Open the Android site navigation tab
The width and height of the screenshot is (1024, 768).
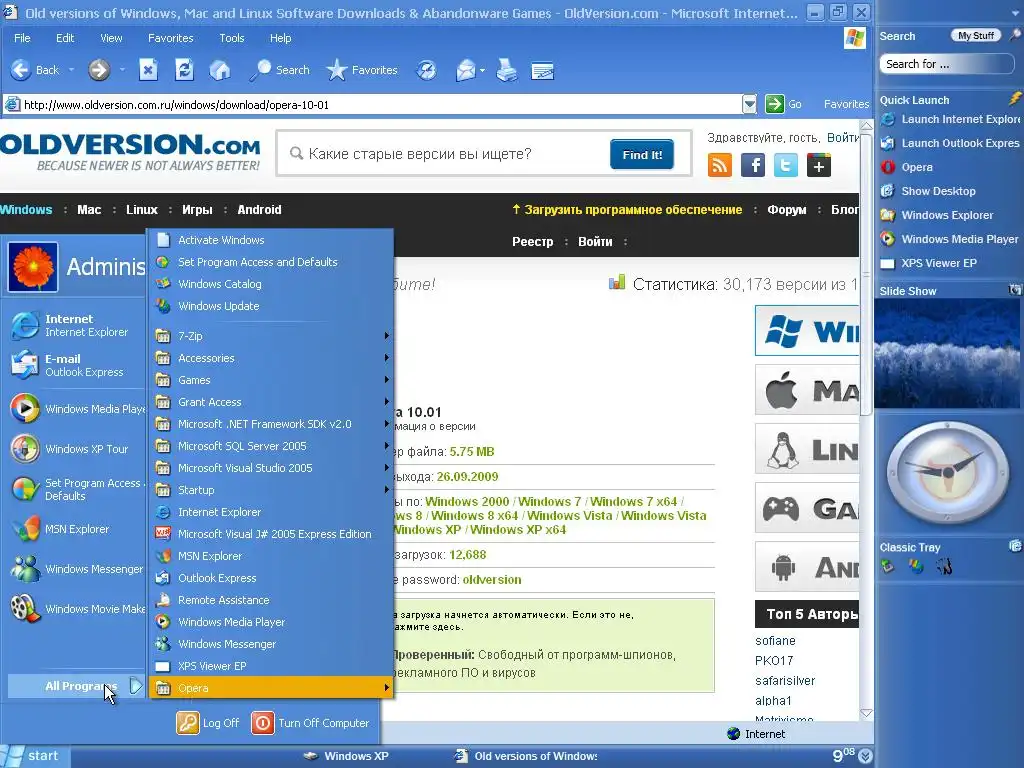pos(259,210)
